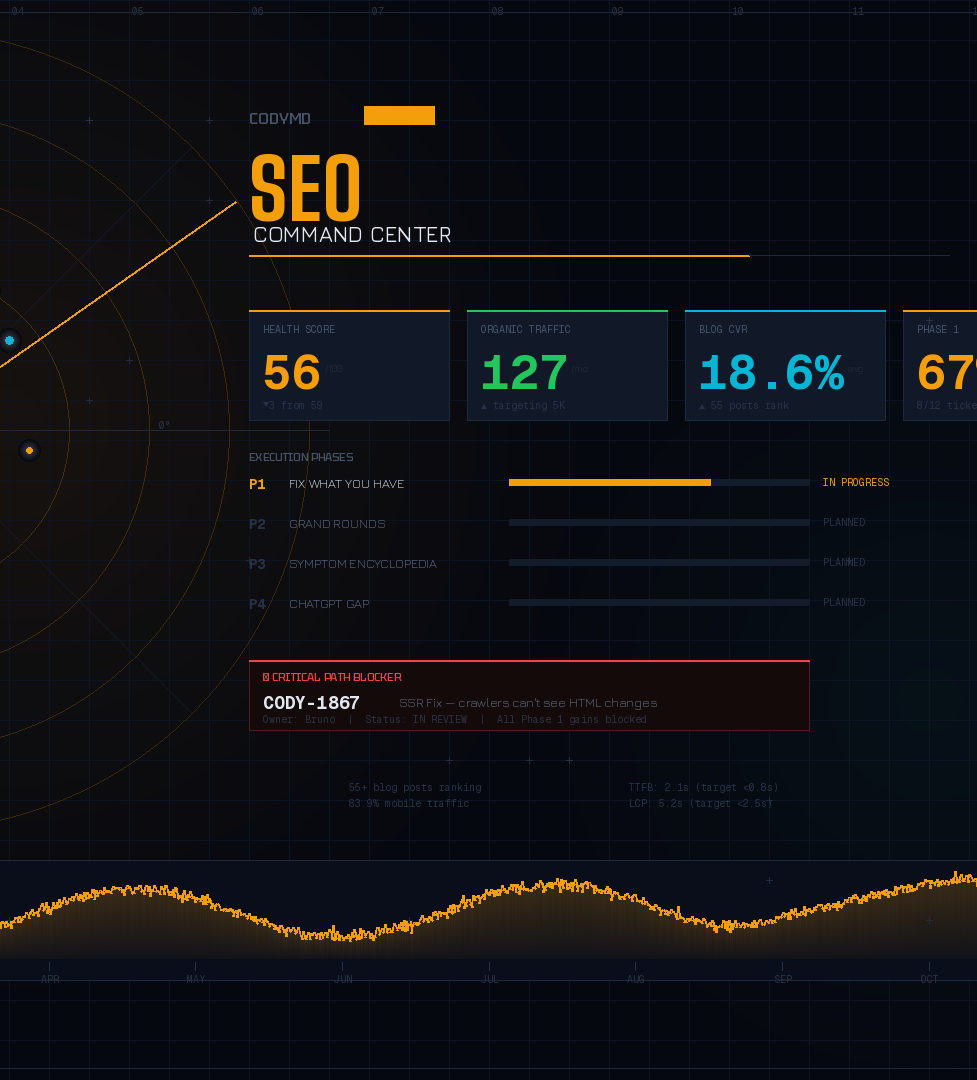
Task: Select the P2 phase marker
Action: point(257,524)
